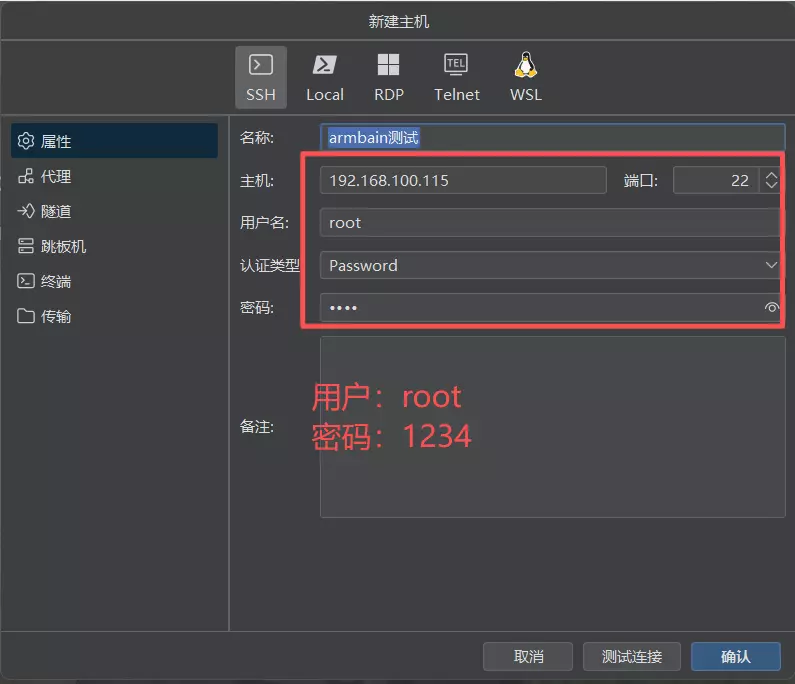Click the 端口 port number field
The height and width of the screenshot is (684, 795).
pyautogui.click(x=716, y=181)
